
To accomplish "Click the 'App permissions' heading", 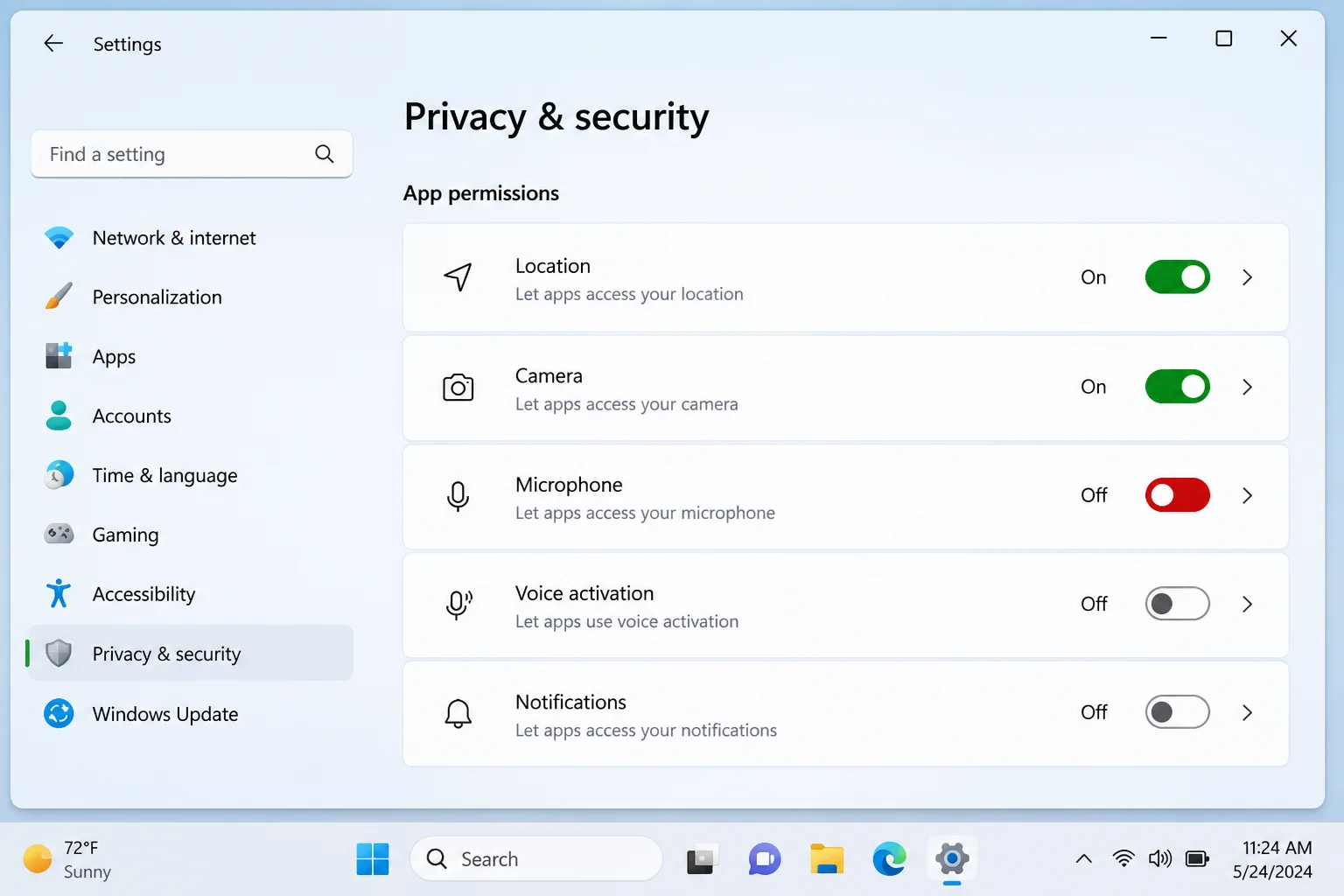I will point(481,193).
